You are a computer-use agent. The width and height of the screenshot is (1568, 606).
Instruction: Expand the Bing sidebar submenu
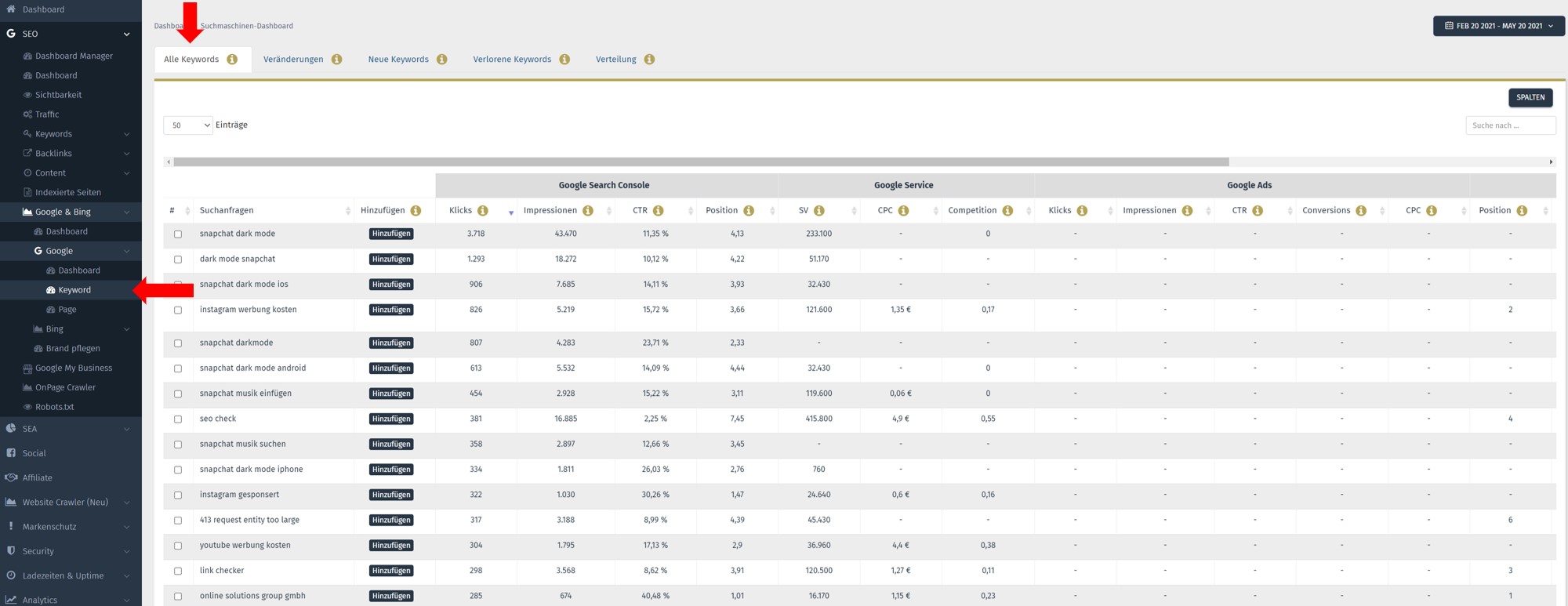tap(127, 329)
